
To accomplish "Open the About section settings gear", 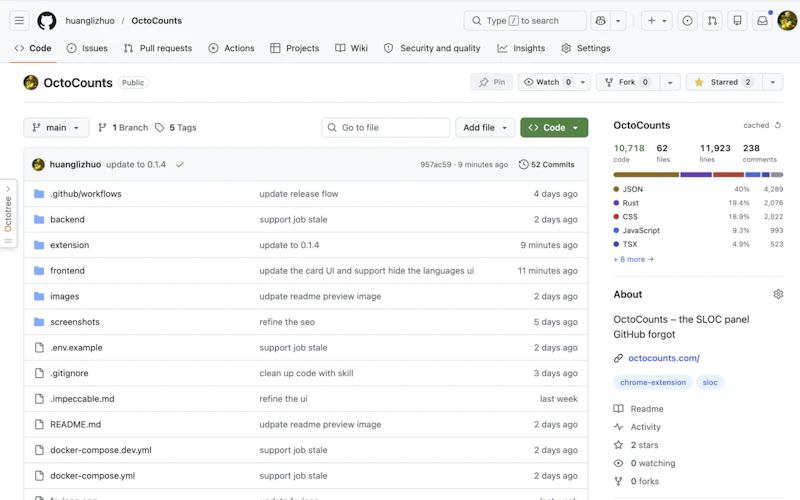I will 778,294.
